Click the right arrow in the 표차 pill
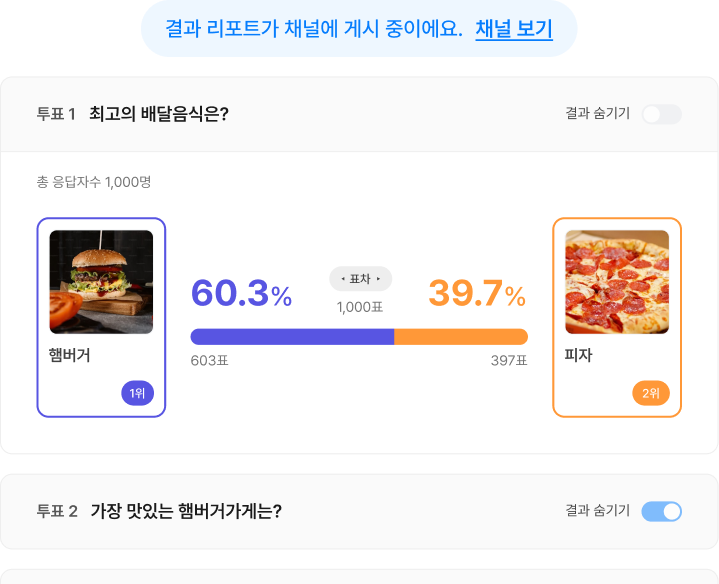 pyautogui.click(x=378, y=279)
